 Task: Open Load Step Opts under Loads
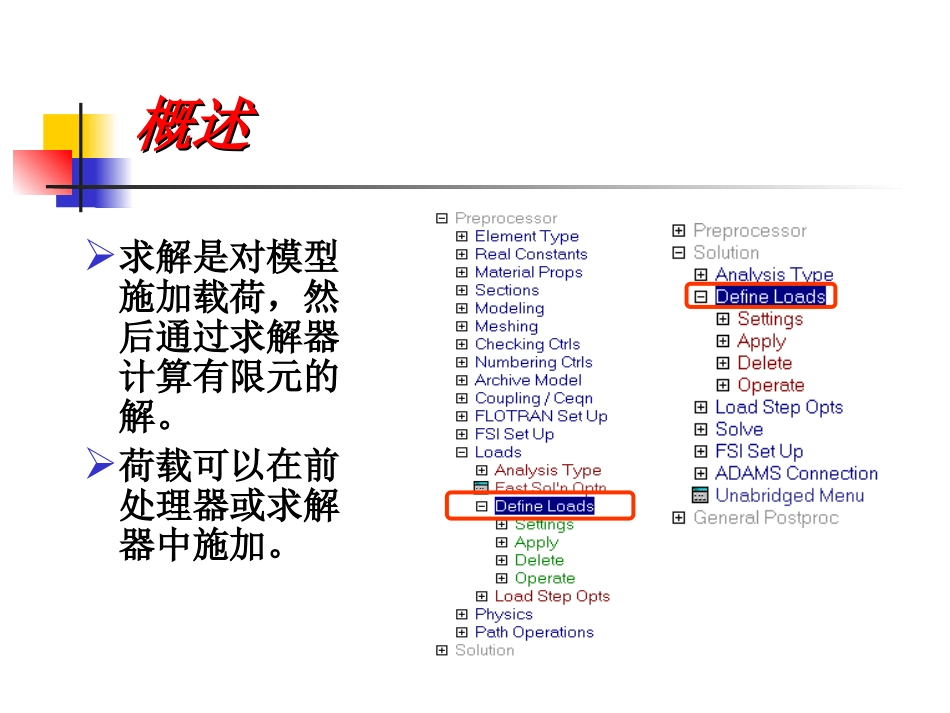(552, 596)
